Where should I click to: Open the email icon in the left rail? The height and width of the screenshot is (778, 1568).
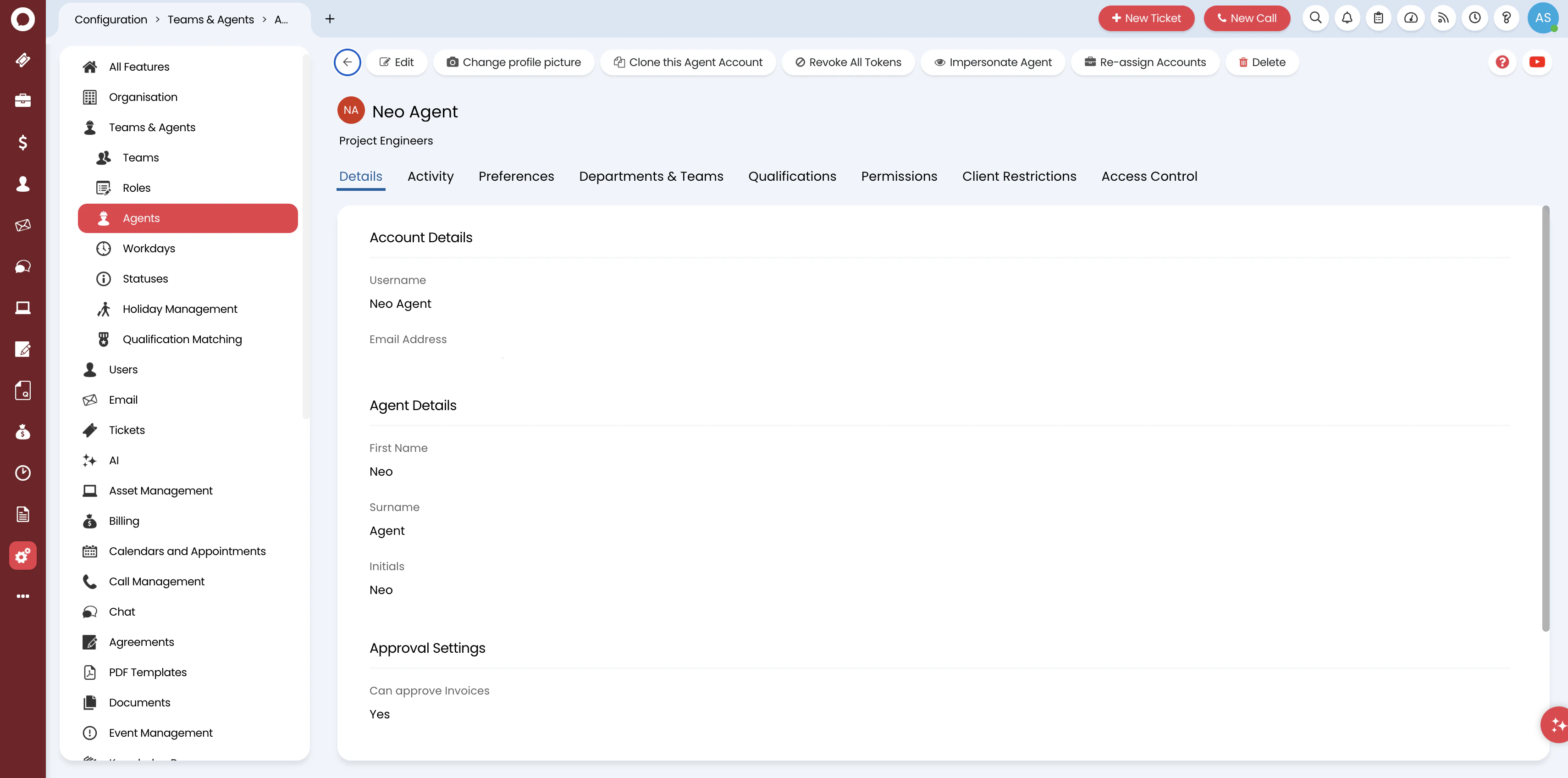[x=22, y=225]
